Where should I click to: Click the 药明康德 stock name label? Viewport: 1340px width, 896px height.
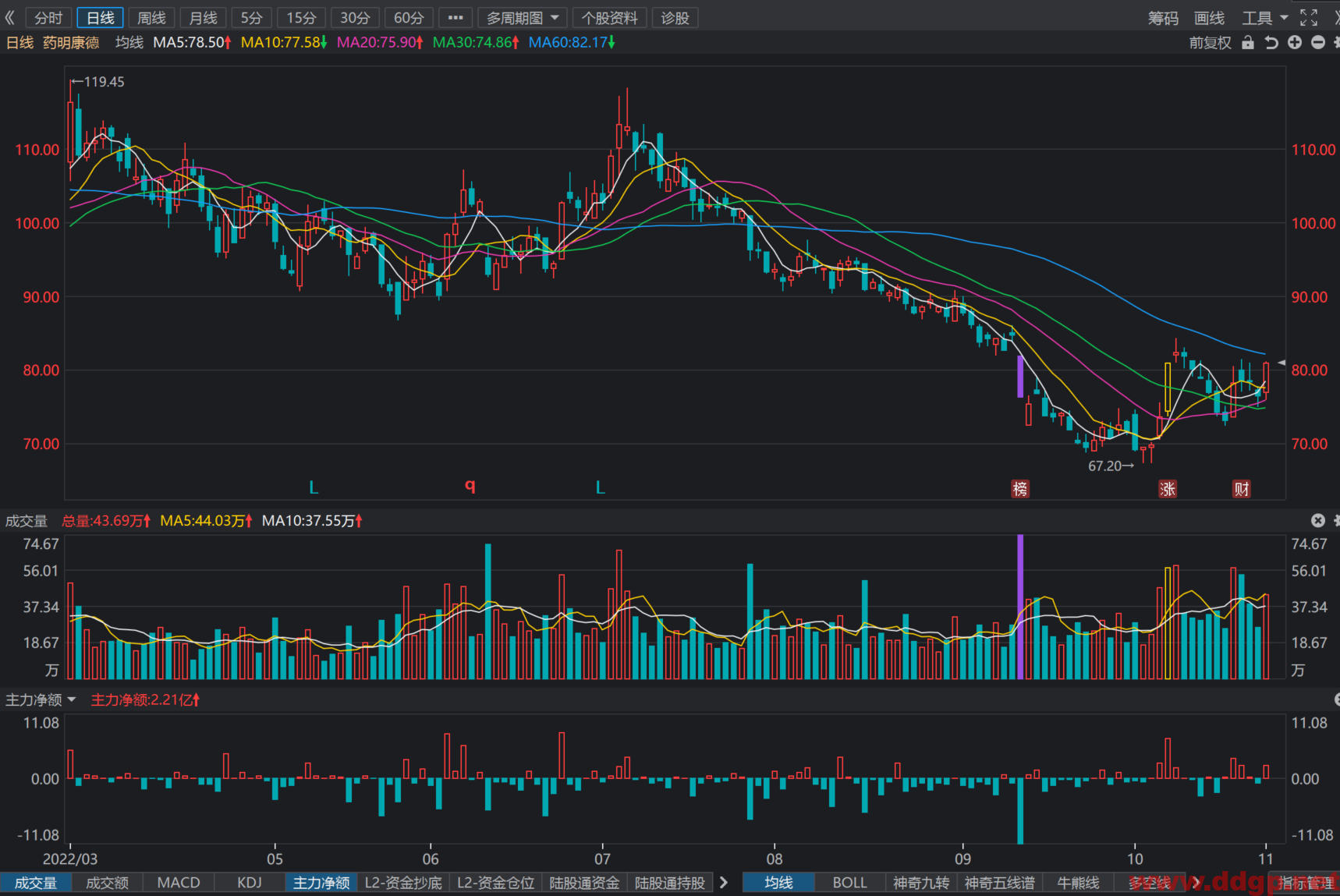click(x=71, y=42)
